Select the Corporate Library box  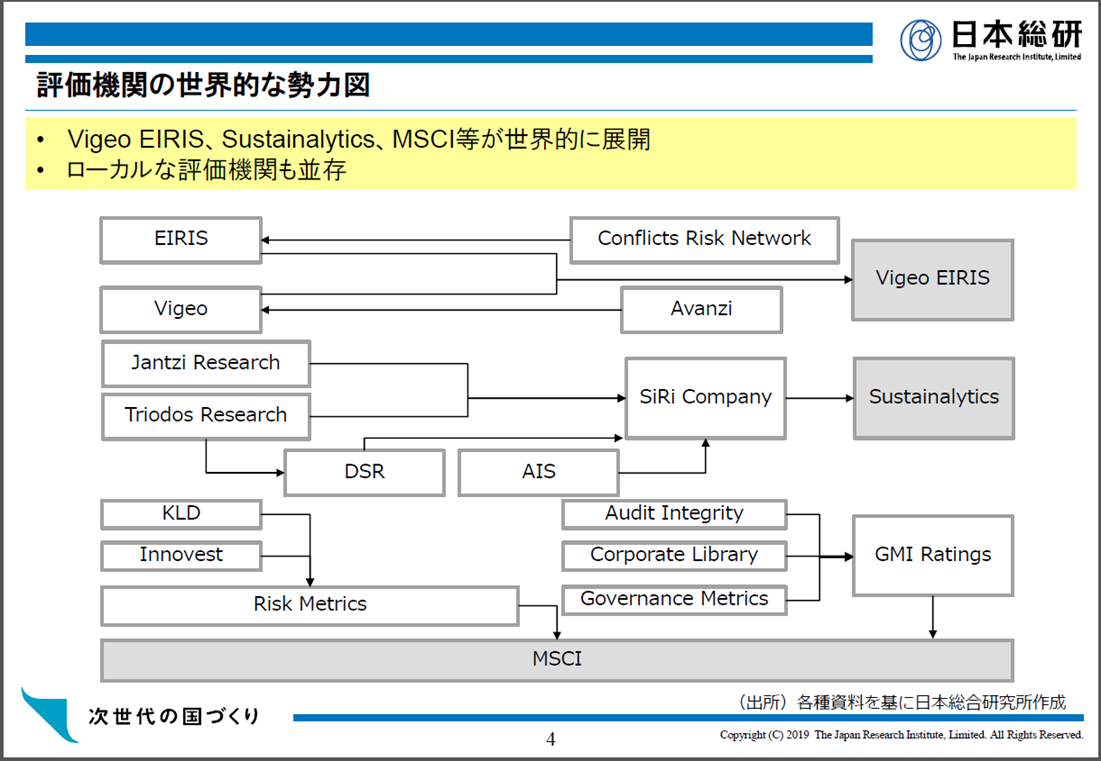click(674, 555)
